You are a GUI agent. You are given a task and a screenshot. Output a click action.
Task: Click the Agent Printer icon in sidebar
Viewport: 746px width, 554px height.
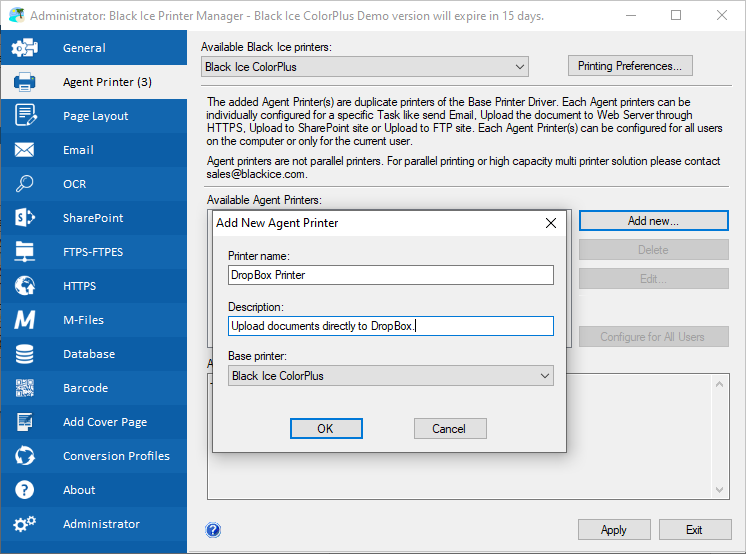(x=24, y=82)
